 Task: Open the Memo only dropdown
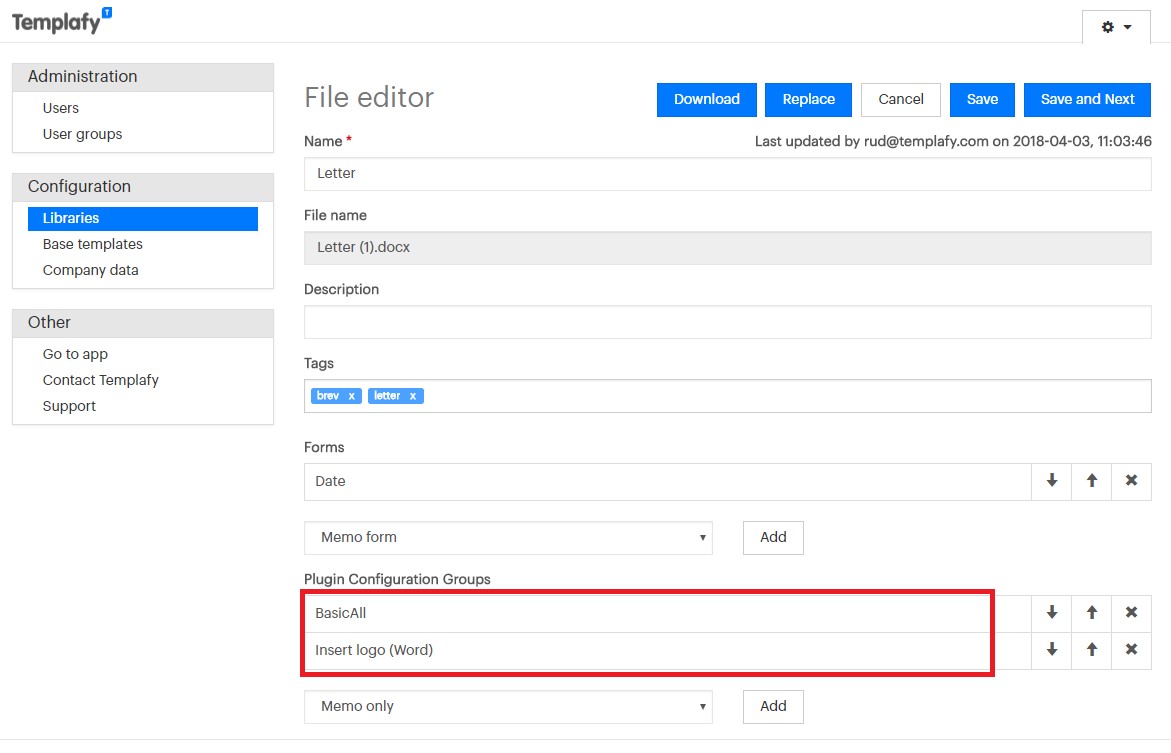tap(507, 706)
